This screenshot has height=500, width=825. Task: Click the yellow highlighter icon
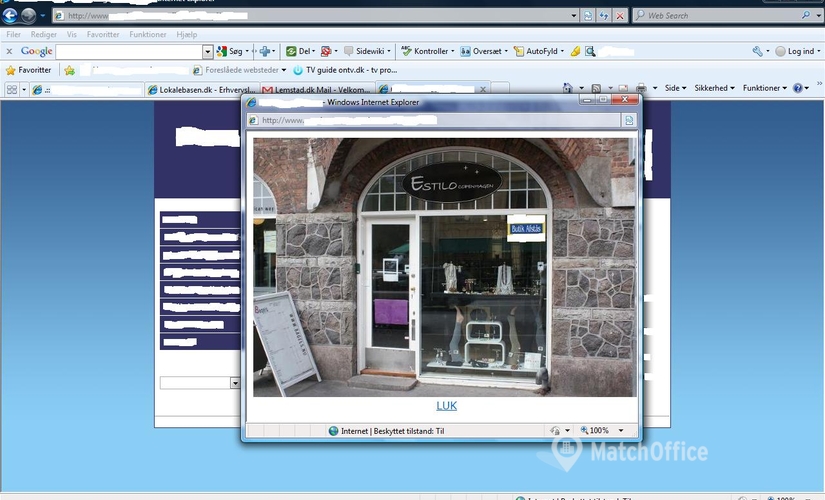pyautogui.click(x=575, y=51)
